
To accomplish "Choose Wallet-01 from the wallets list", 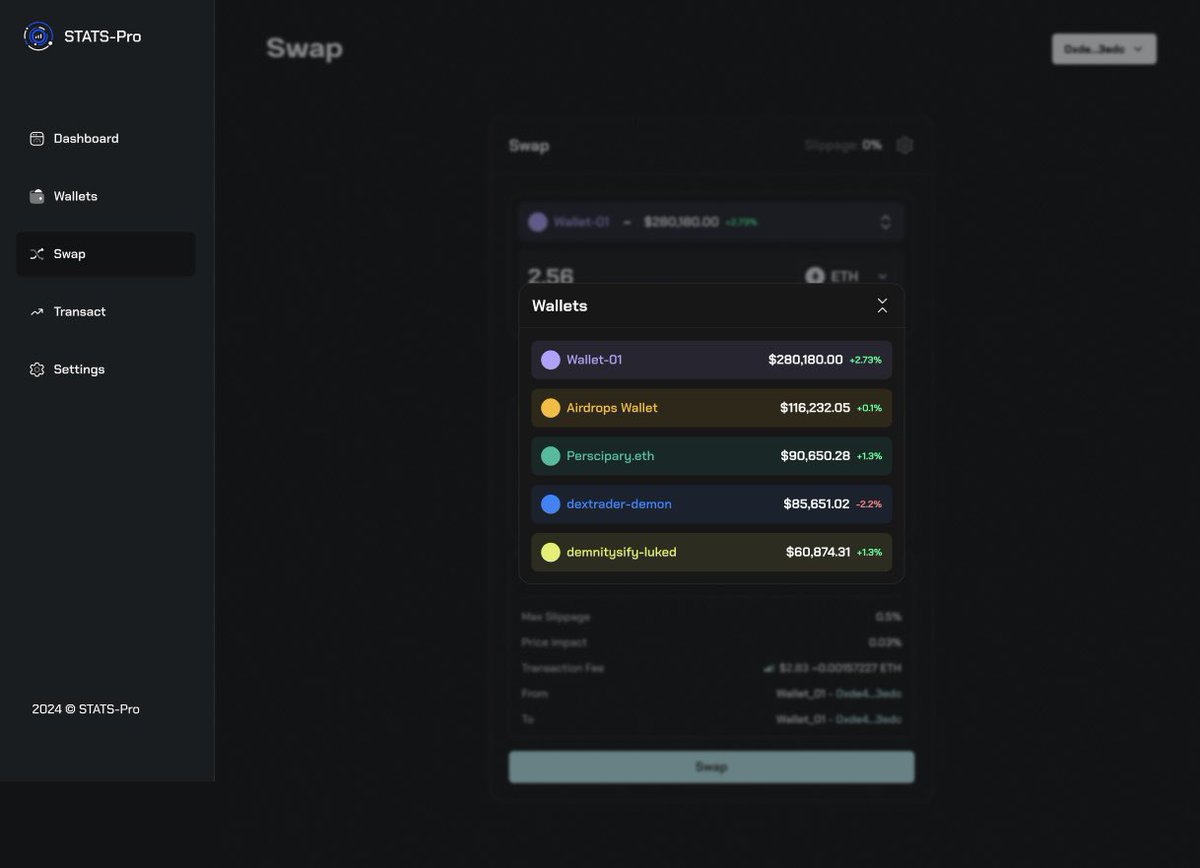I will [711, 360].
